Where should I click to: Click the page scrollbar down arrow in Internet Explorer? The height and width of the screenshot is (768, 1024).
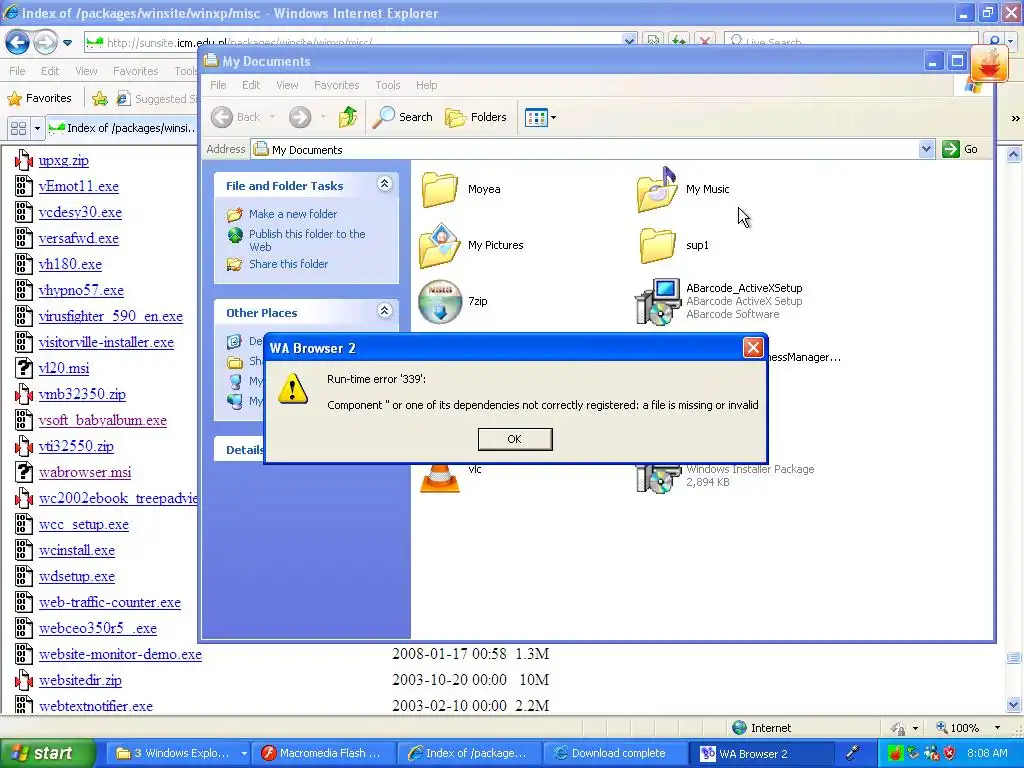(x=1014, y=705)
